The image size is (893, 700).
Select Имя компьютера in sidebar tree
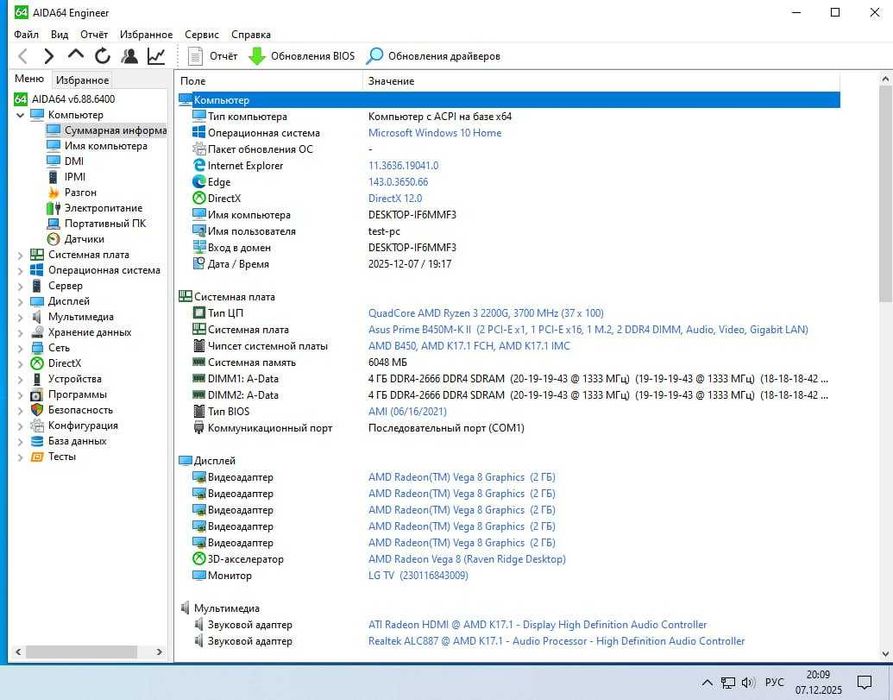106,146
